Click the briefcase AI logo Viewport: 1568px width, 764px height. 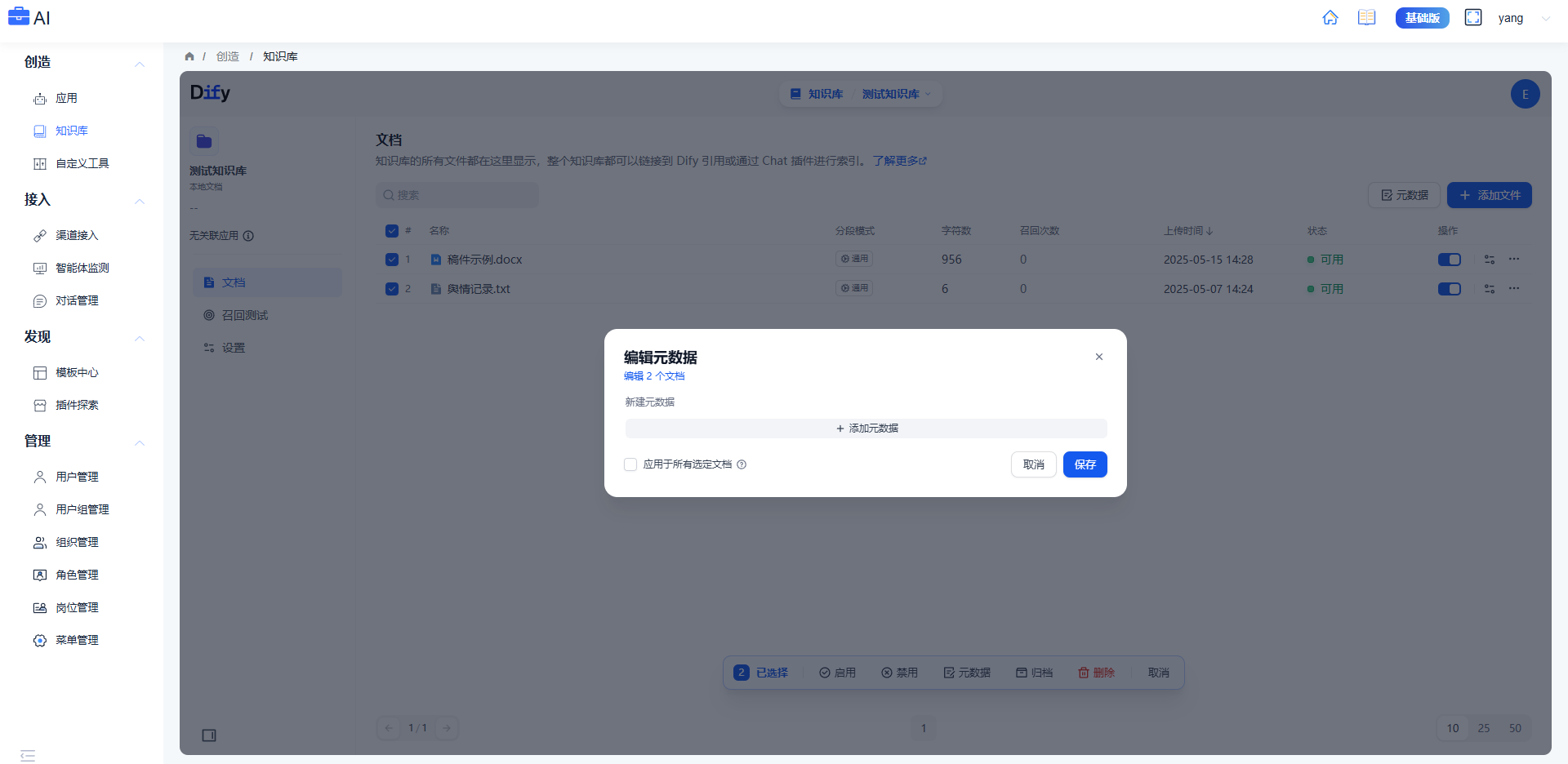[x=29, y=17]
